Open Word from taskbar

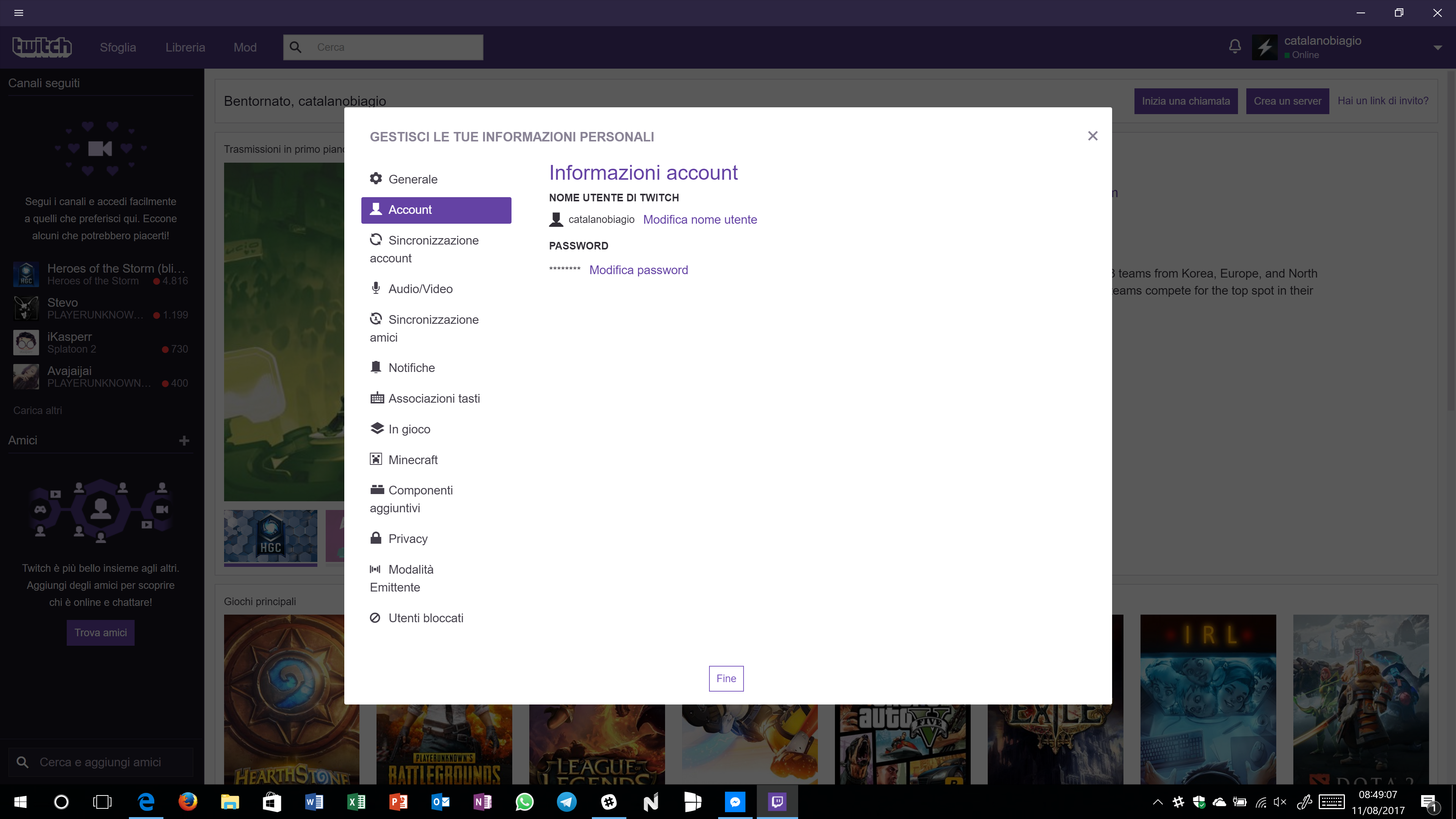point(314,802)
